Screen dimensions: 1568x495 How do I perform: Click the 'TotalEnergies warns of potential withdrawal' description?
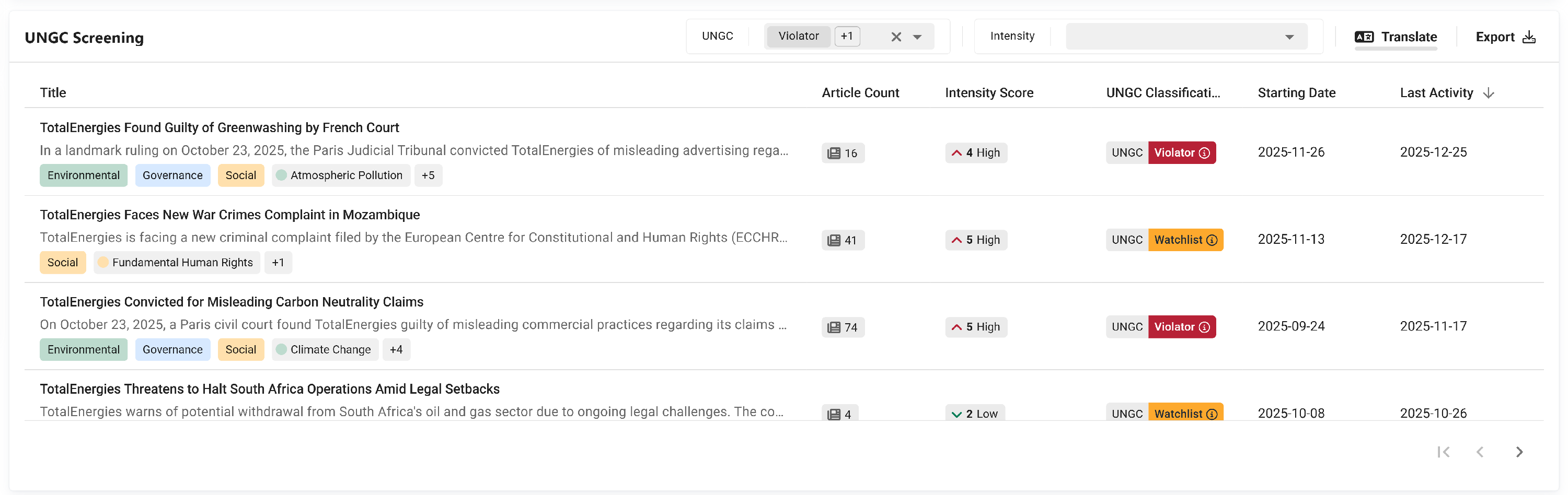tap(411, 411)
